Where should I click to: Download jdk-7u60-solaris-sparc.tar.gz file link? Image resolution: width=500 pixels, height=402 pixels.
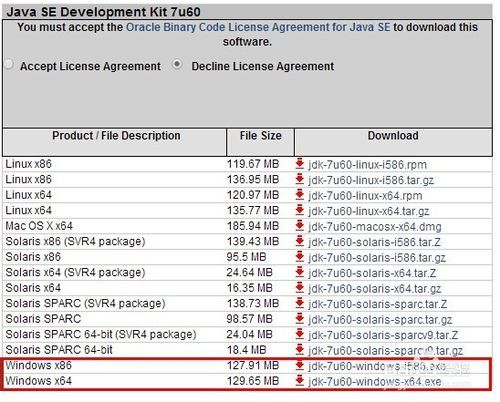380,320
